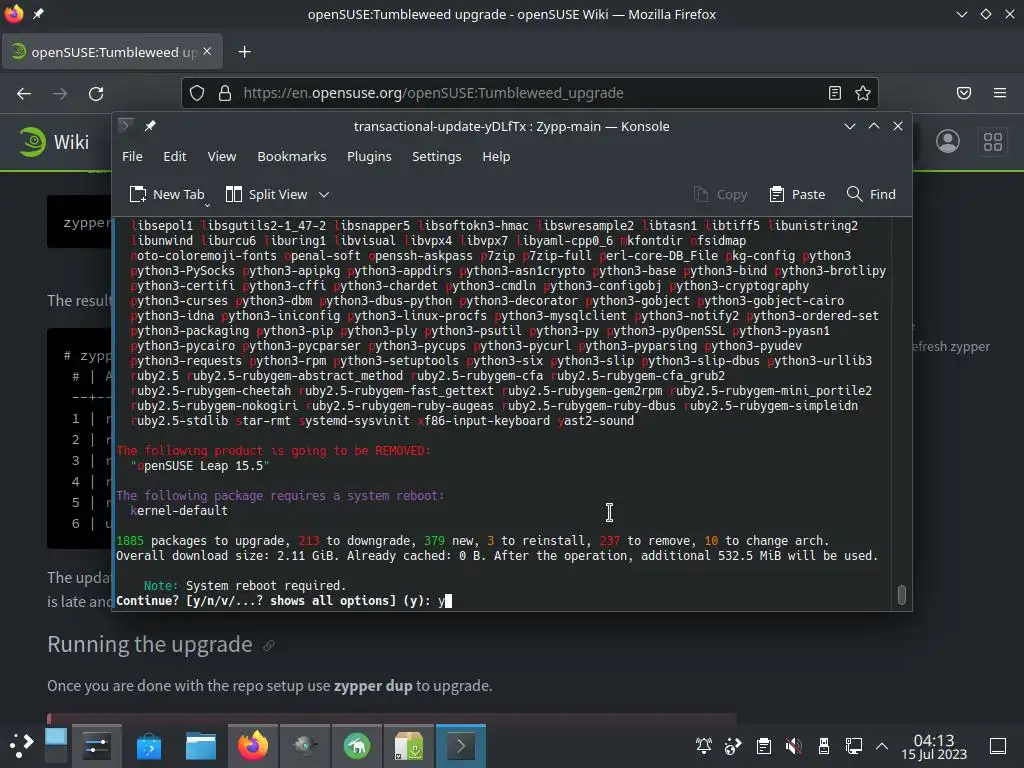Bookmark this page with star icon
Image resolution: width=1024 pixels, height=768 pixels.
[863, 93]
